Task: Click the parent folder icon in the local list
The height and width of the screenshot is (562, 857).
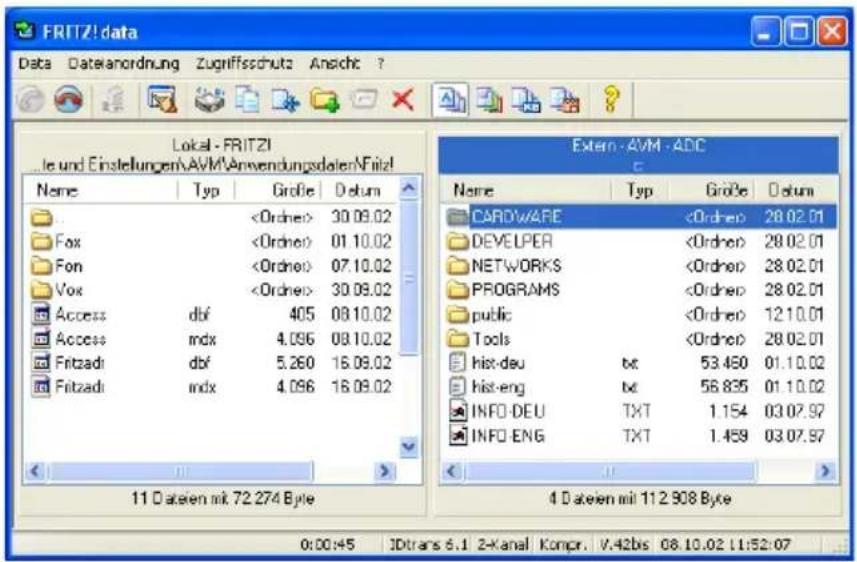Action: point(42,218)
